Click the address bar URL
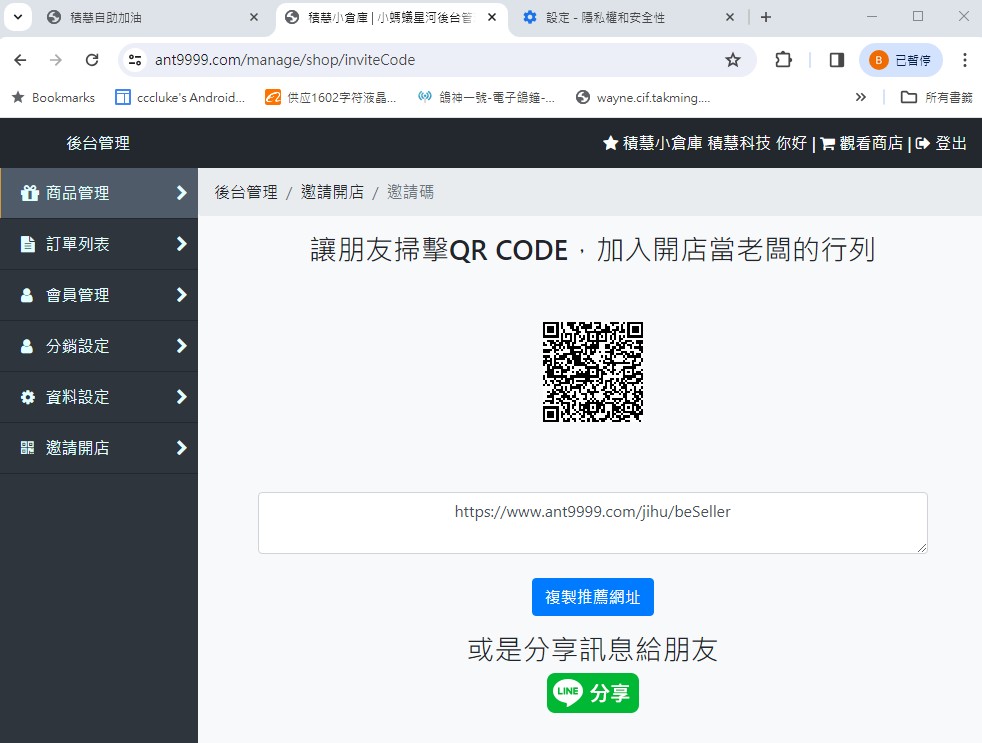This screenshot has height=743, width=982. (x=285, y=60)
